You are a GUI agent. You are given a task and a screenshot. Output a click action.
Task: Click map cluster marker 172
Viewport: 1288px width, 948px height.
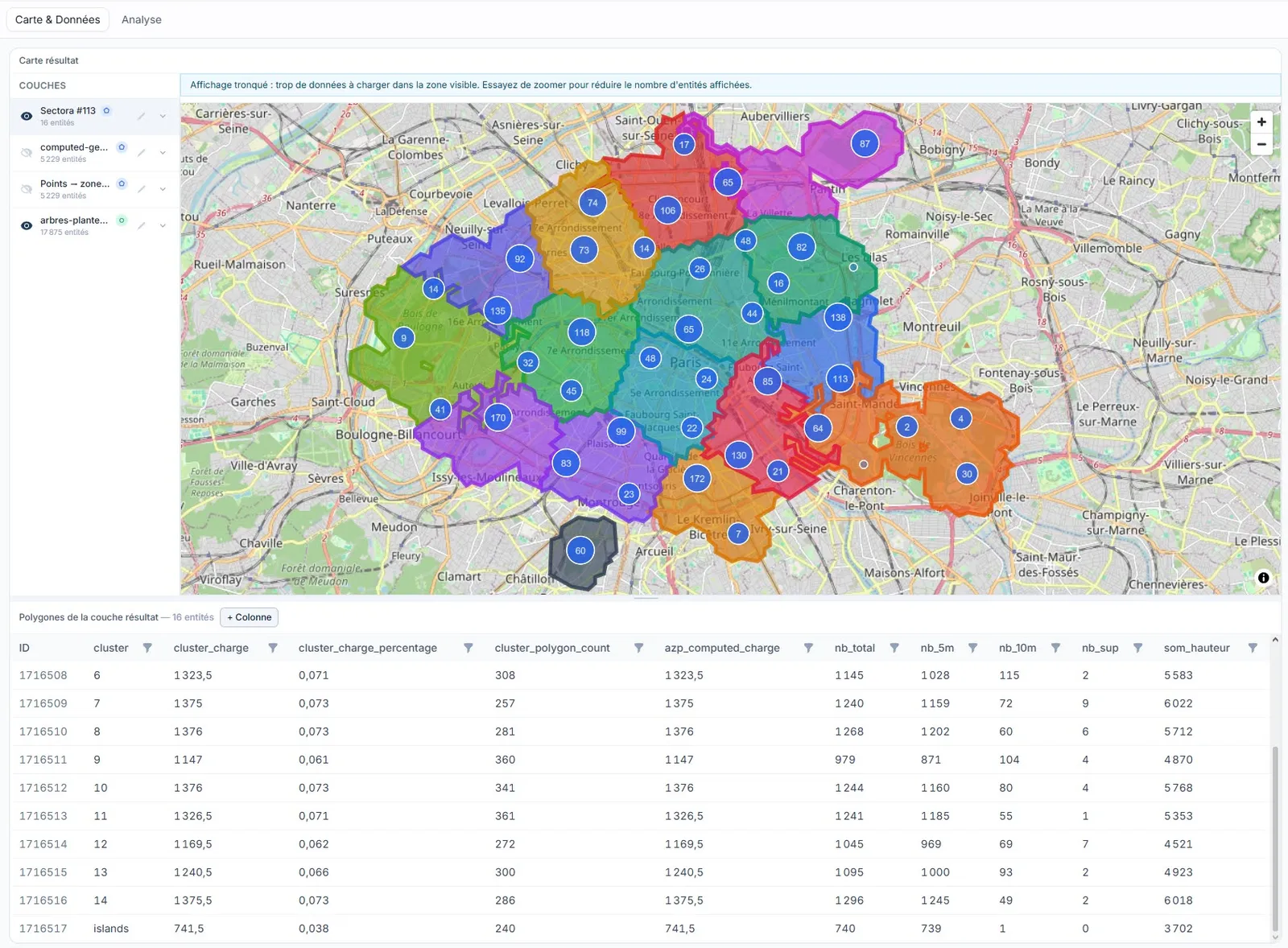697,478
